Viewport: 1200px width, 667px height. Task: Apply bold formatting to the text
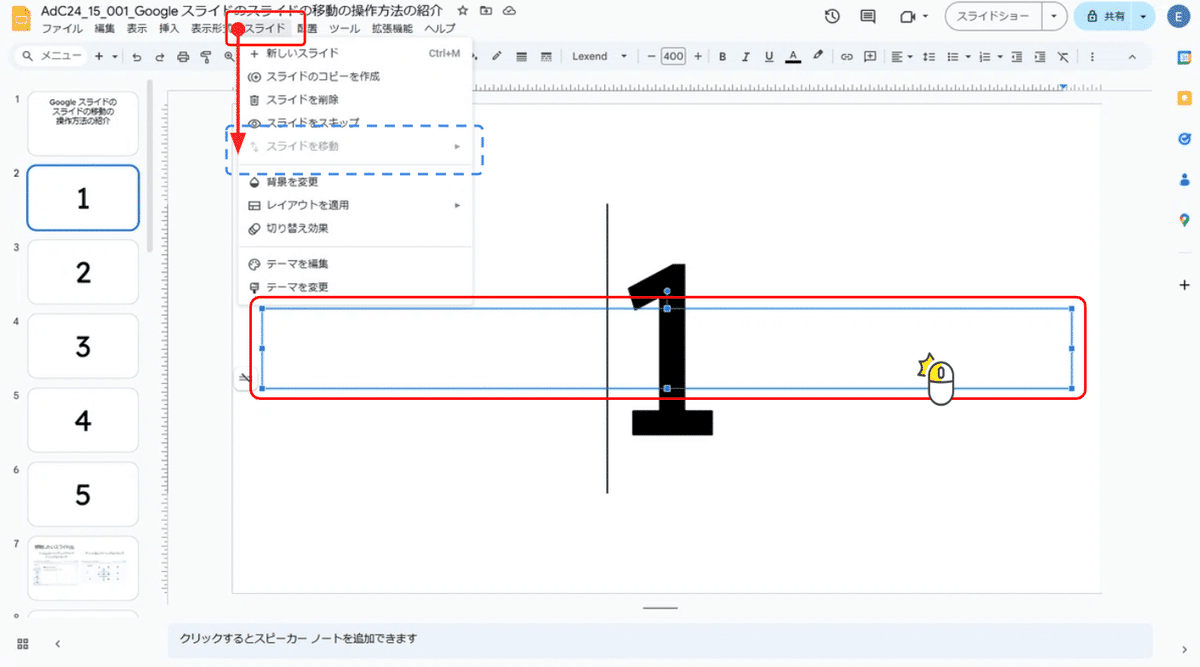click(x=722, y=56)
